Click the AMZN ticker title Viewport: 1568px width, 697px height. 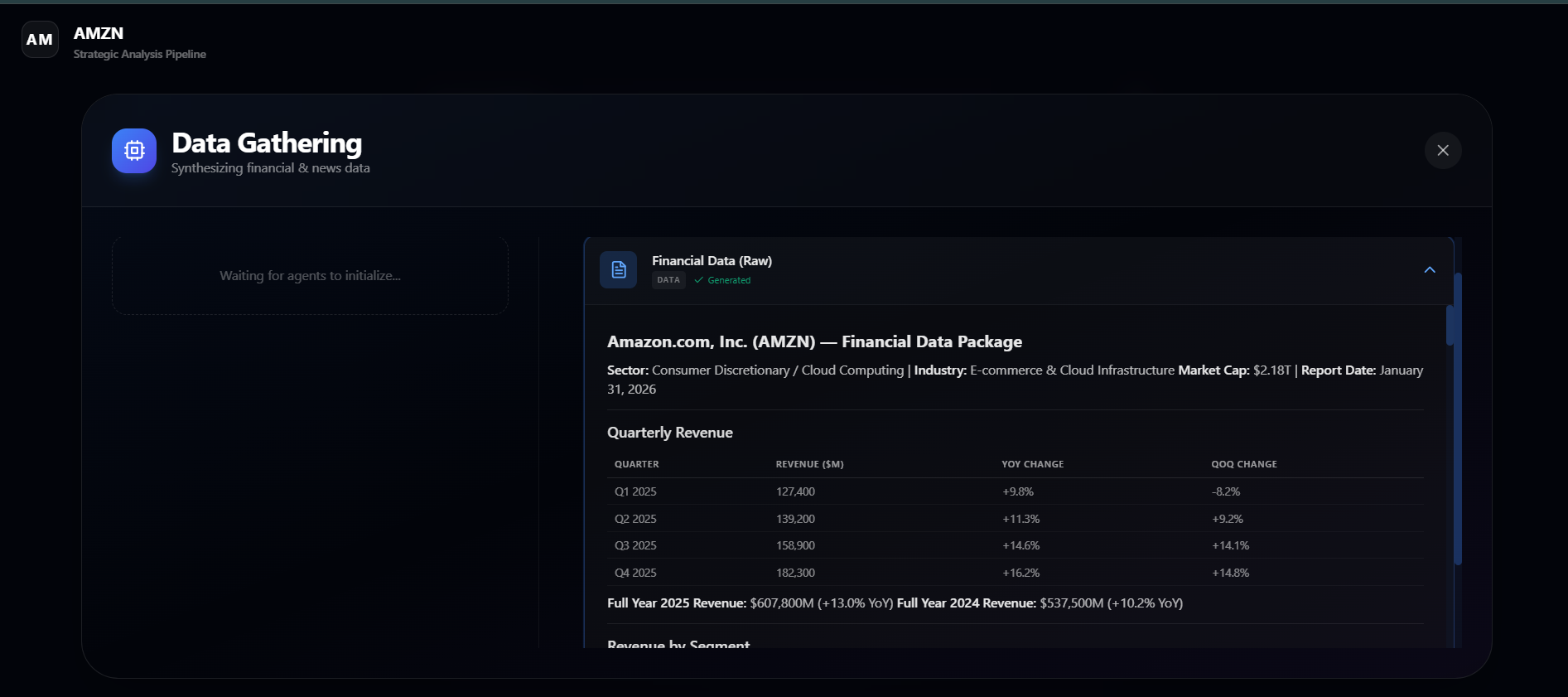(x=99, y=33)
